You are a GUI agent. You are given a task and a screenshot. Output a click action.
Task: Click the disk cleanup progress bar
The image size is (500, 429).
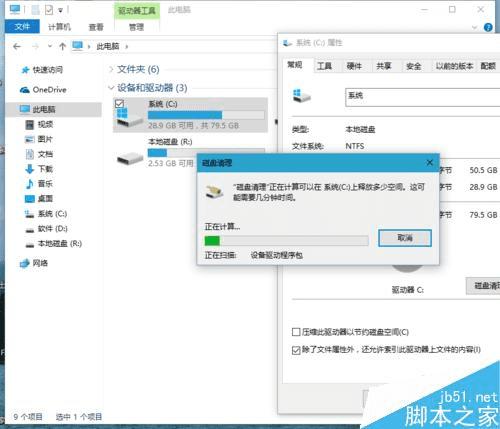[287, 241]
